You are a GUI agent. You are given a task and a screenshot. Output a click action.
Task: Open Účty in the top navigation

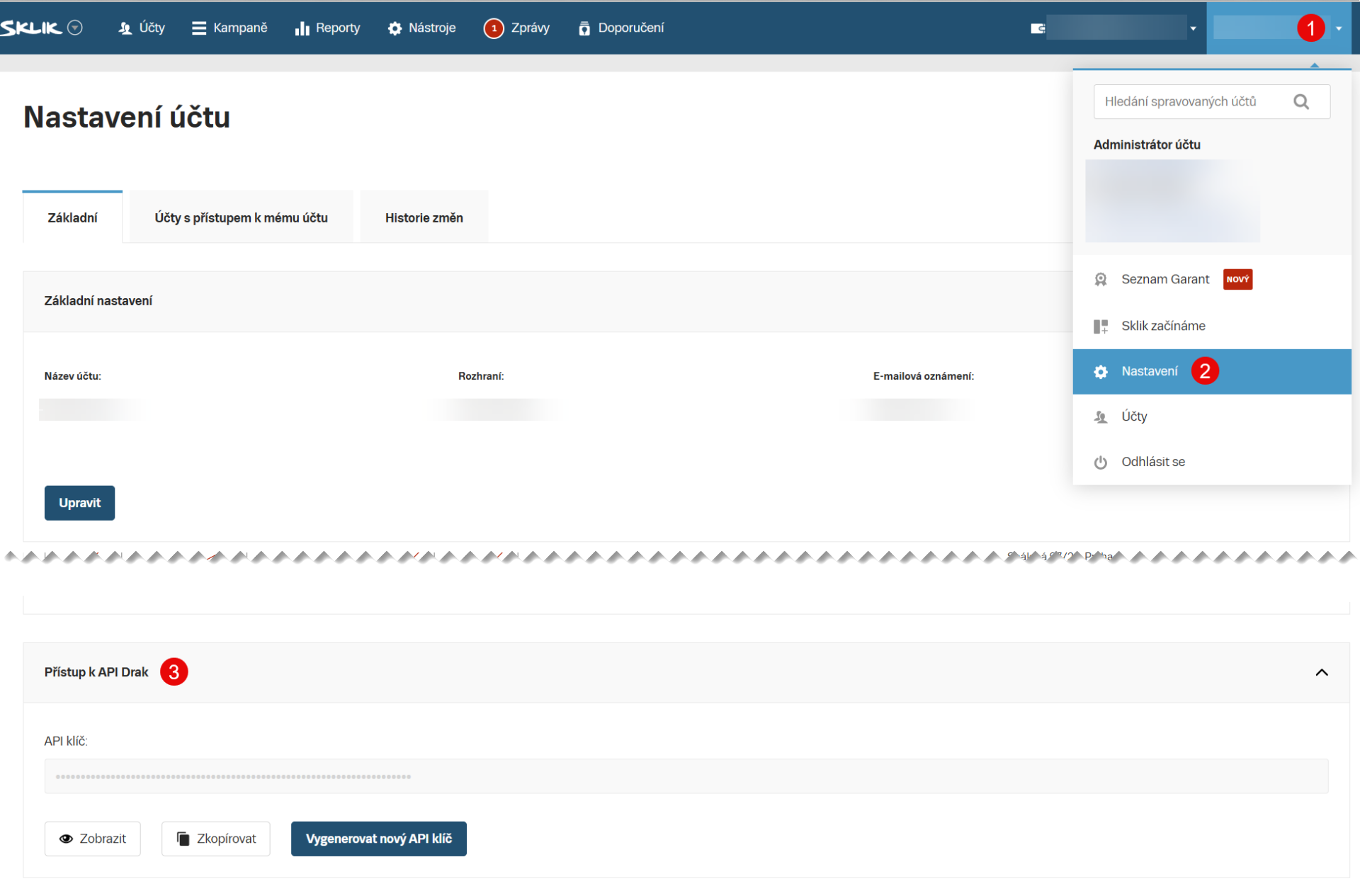click(142, 28)
